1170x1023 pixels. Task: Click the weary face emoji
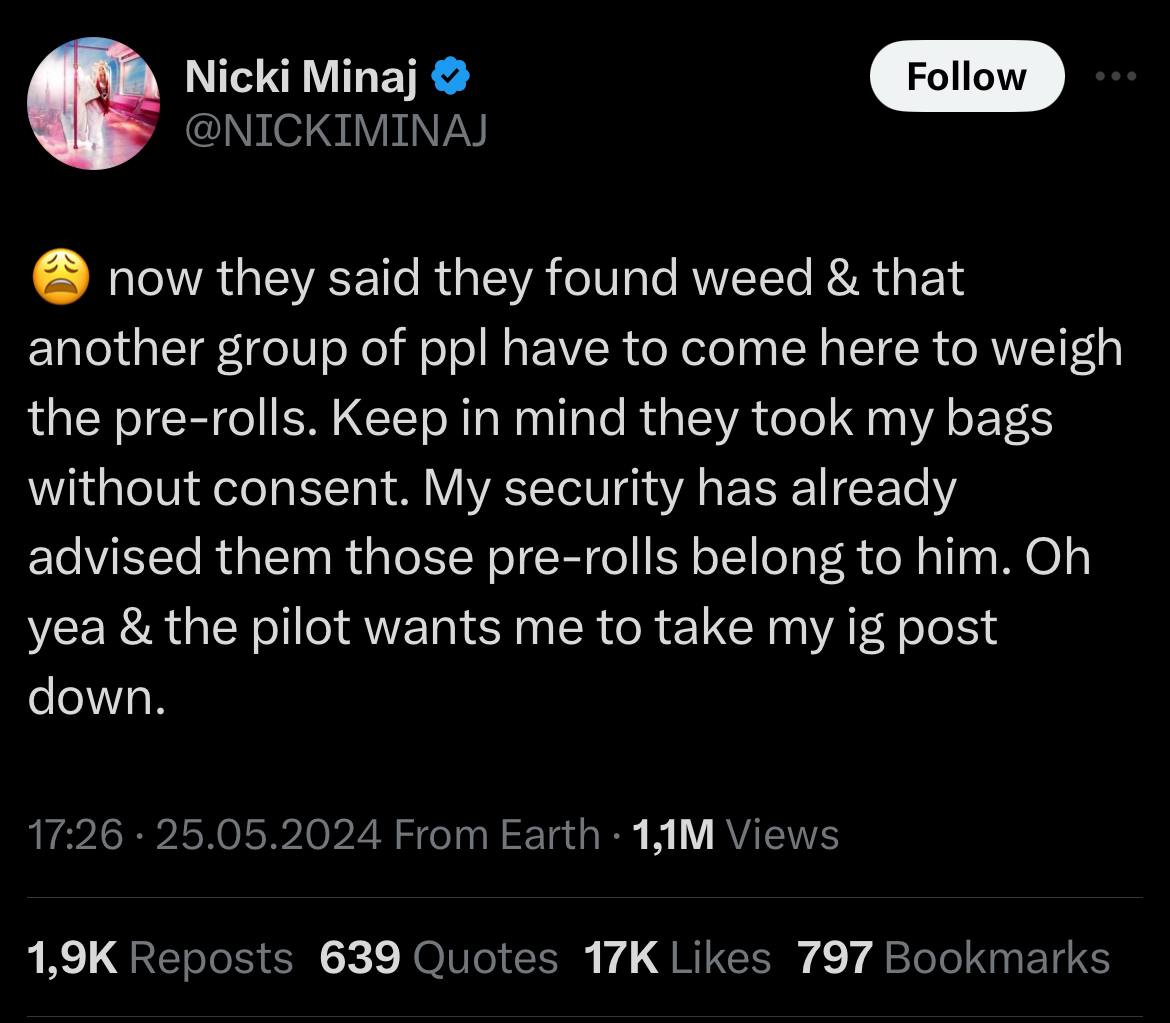point(62,278)
